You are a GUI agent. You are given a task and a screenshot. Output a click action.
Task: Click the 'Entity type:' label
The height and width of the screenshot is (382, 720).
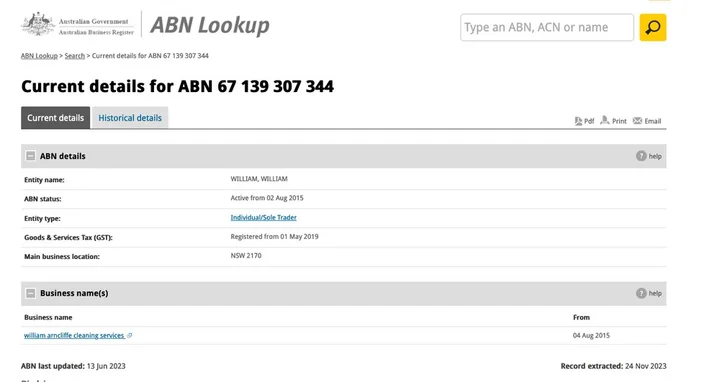(x=42, y=219)
